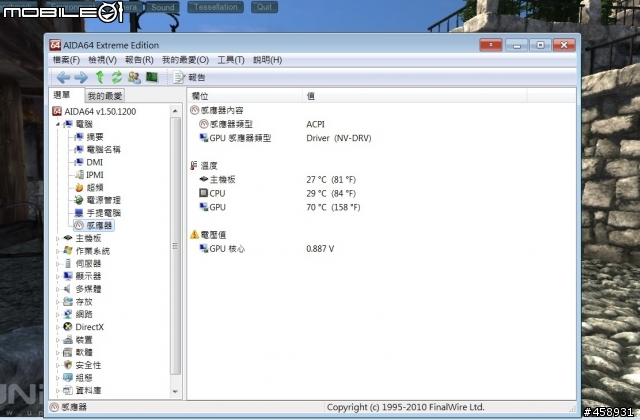Select the IPMI tree item

pyautogui.click(x=89, y=175)
